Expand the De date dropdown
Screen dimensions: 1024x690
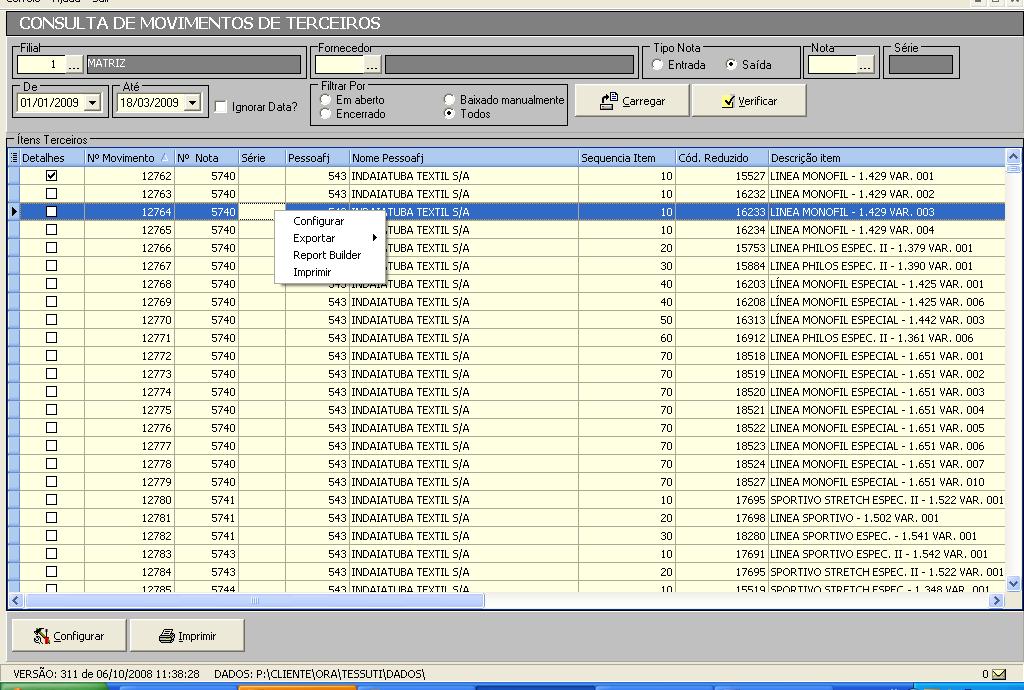click(93, 103)
